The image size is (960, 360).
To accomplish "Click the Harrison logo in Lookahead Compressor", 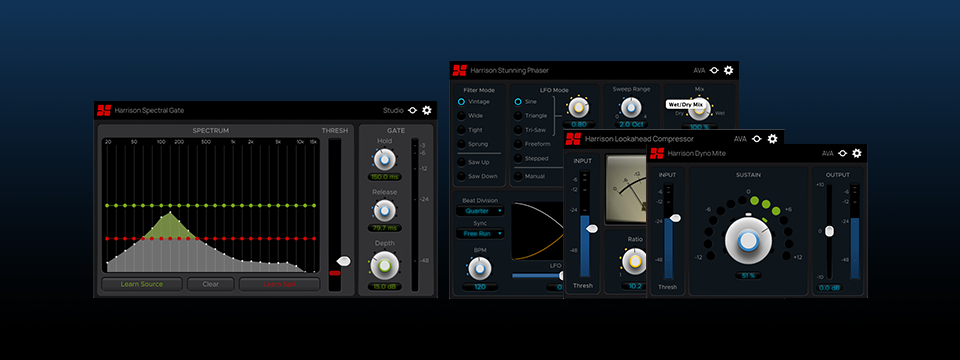I will pos(573,138).
